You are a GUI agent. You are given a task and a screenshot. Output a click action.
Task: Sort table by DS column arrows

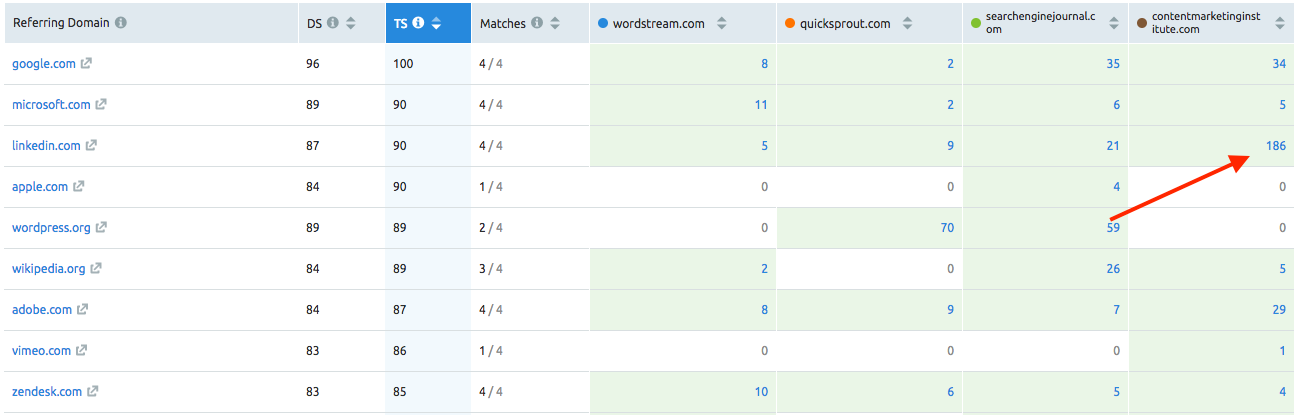coord(350,23)
